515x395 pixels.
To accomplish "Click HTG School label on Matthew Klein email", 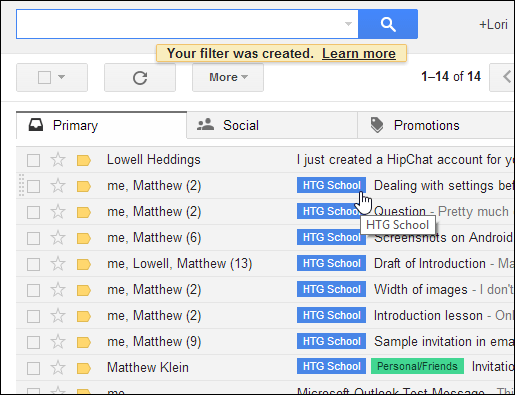I will tap(331, 366).
